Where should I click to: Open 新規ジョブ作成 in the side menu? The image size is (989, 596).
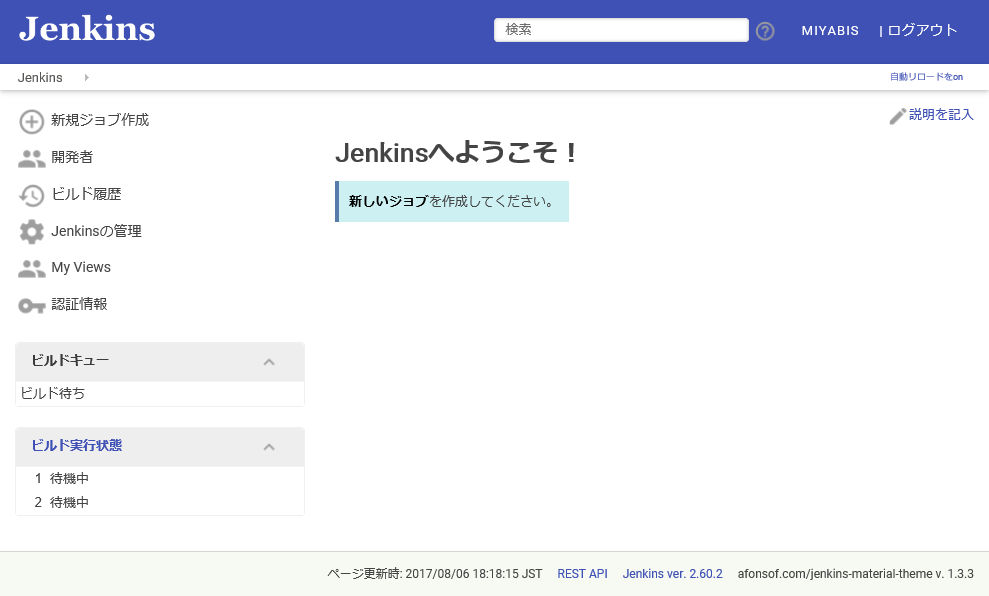click(x=100, y=120)
